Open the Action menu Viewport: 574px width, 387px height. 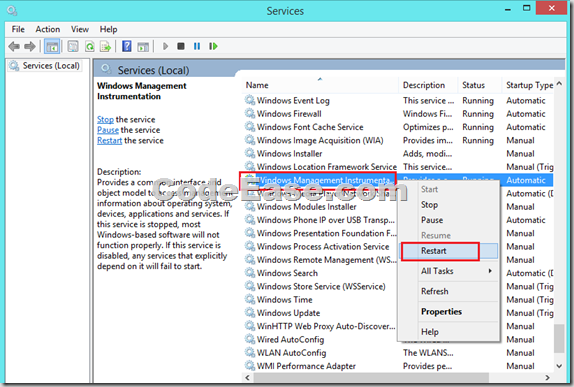point(48,29)
